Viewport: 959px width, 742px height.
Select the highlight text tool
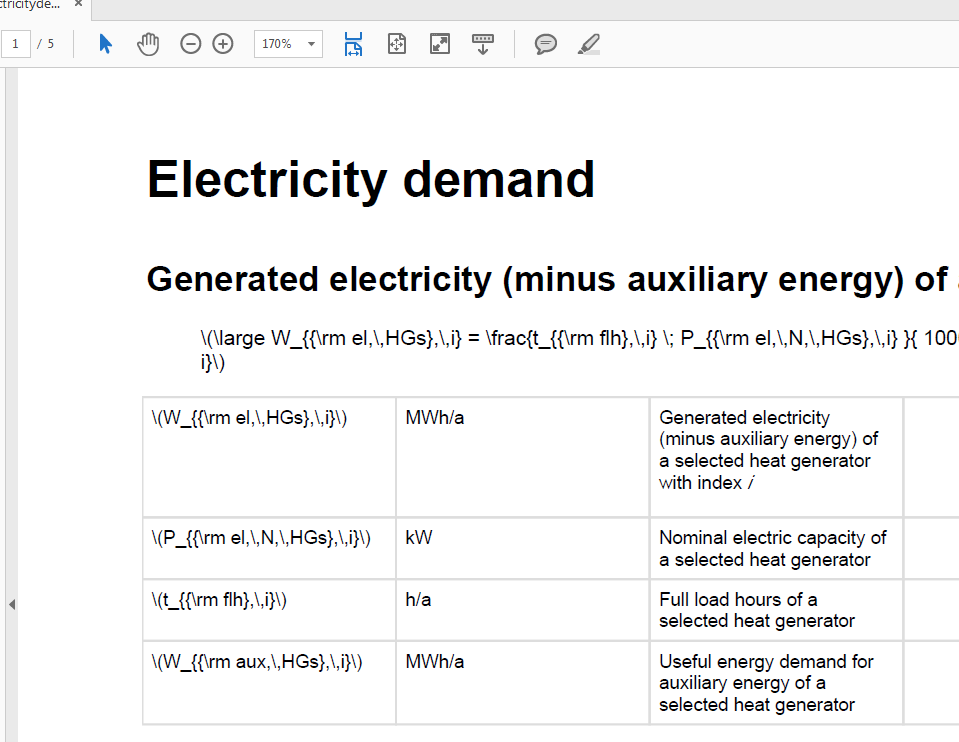(589, 44)
